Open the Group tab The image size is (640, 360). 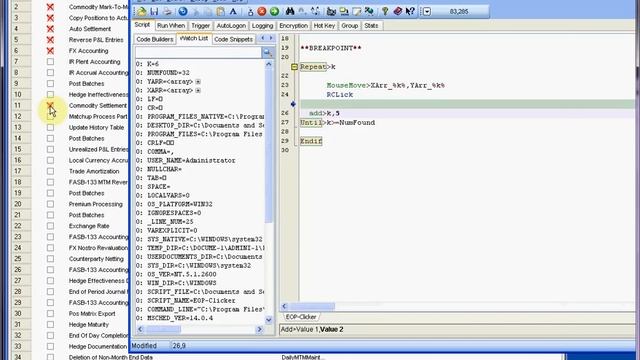tap(350, 25)
